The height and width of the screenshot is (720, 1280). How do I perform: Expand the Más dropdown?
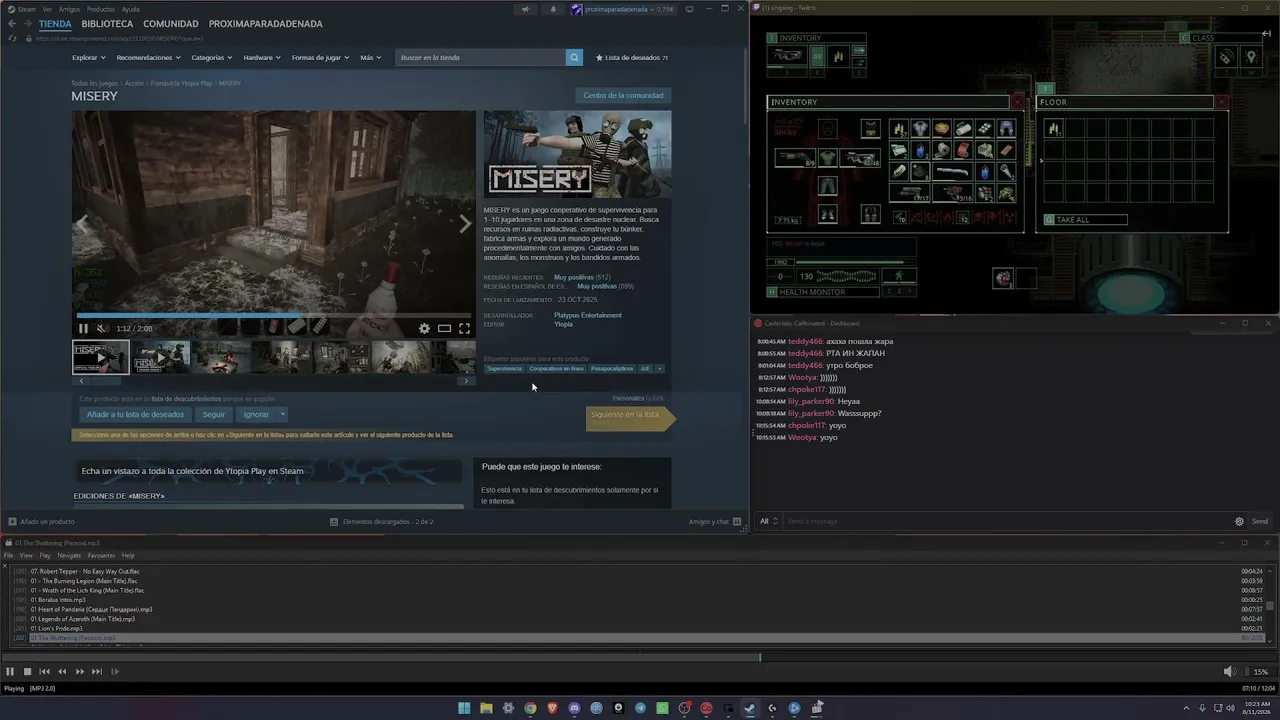[x=370, y=58]
